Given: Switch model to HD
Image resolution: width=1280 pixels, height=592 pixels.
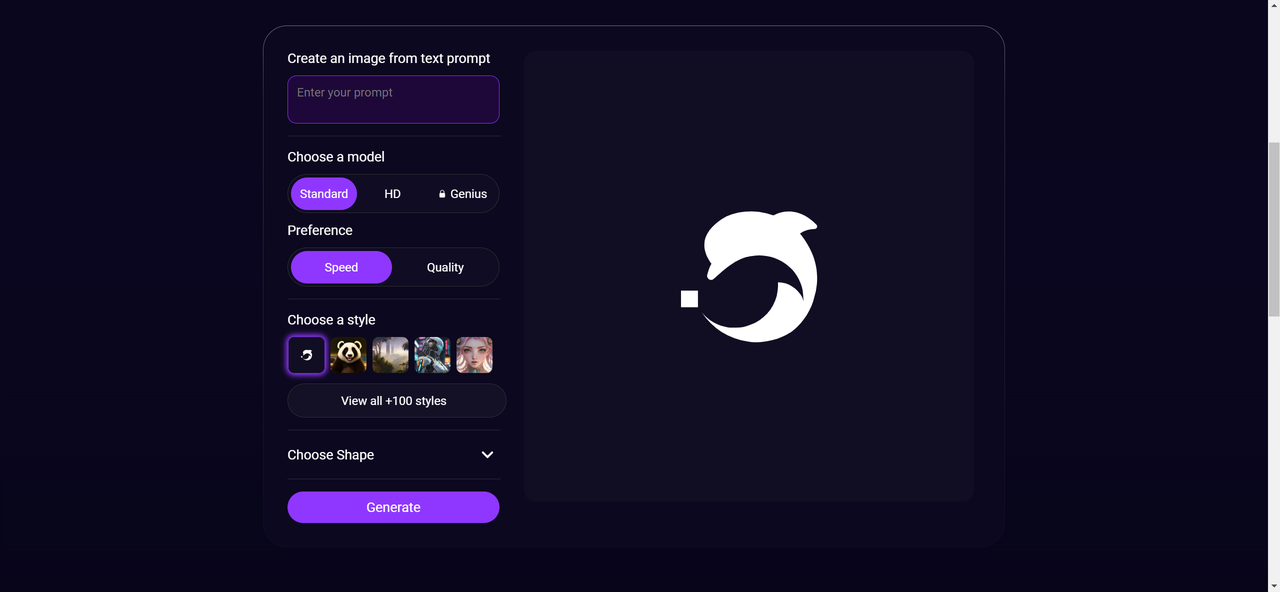Looking at the screenshot, I should [x=392, y=194].
